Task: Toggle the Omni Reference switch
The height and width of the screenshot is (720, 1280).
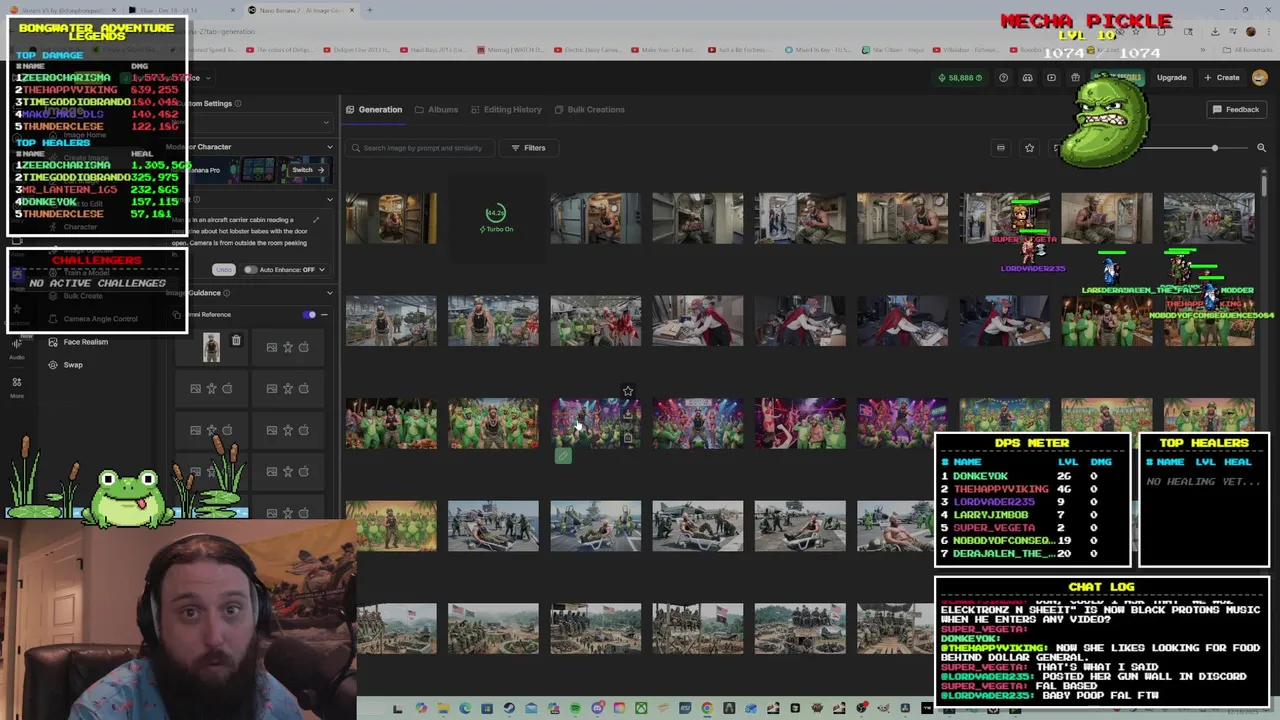Action: [309, 315]
